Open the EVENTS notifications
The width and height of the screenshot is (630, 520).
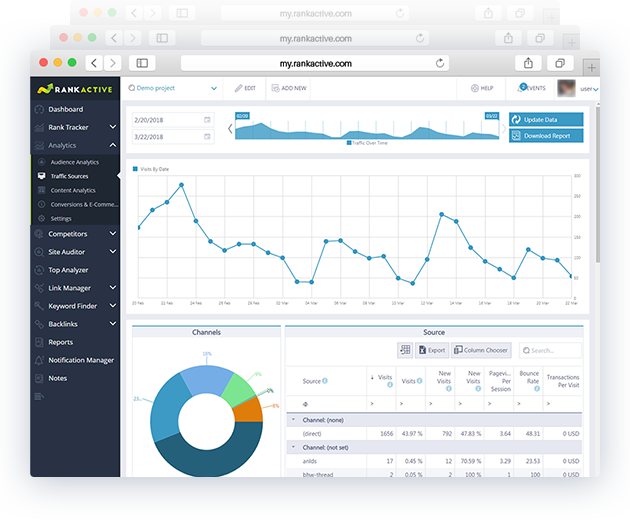pos(532,88)
